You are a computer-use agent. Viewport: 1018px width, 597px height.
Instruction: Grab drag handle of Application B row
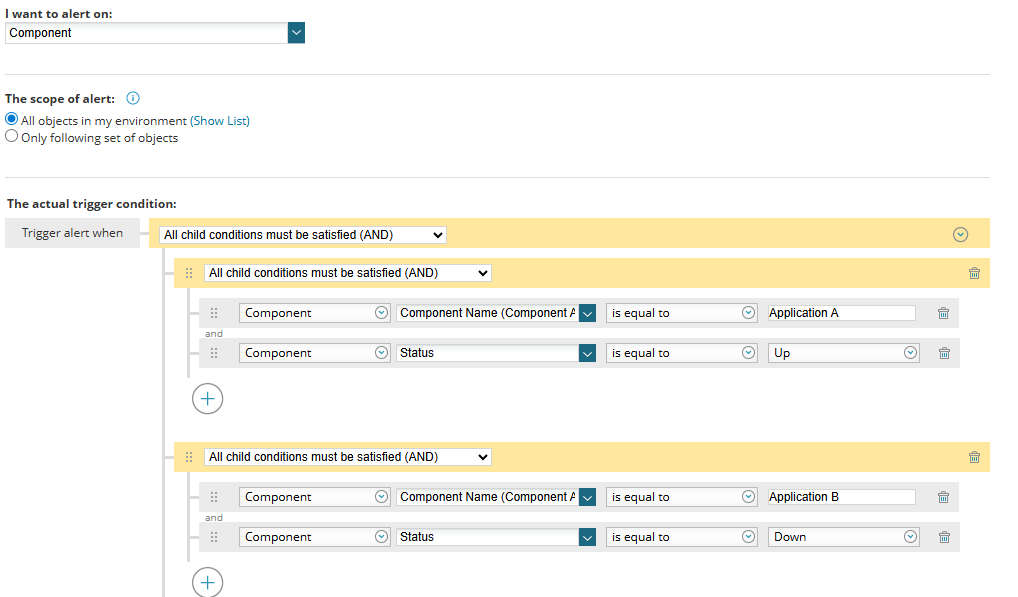214,497
